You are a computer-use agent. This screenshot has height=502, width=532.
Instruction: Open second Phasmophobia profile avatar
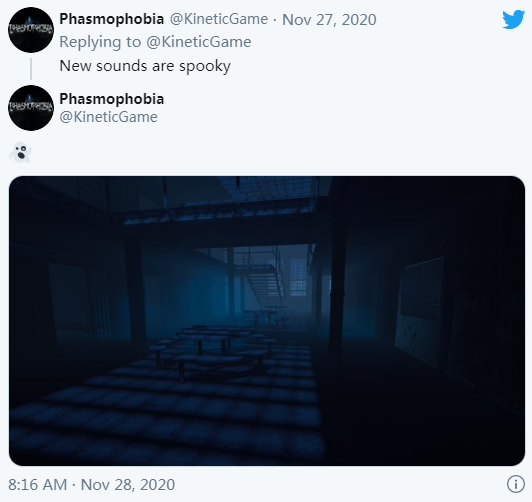pos(31,108)
